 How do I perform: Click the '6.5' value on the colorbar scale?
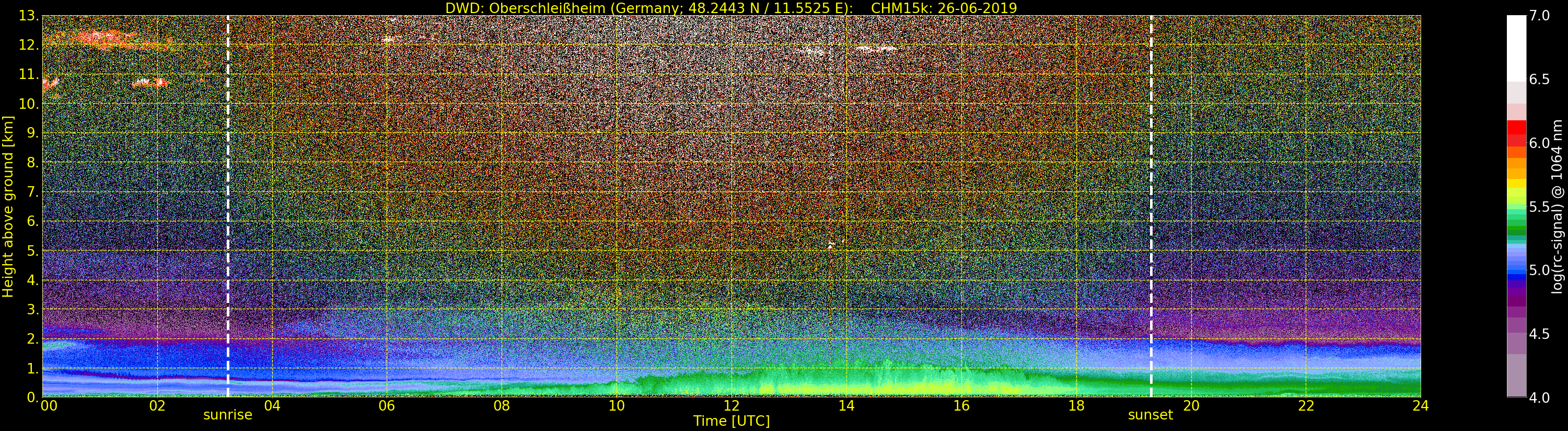tap(1539, 80)
